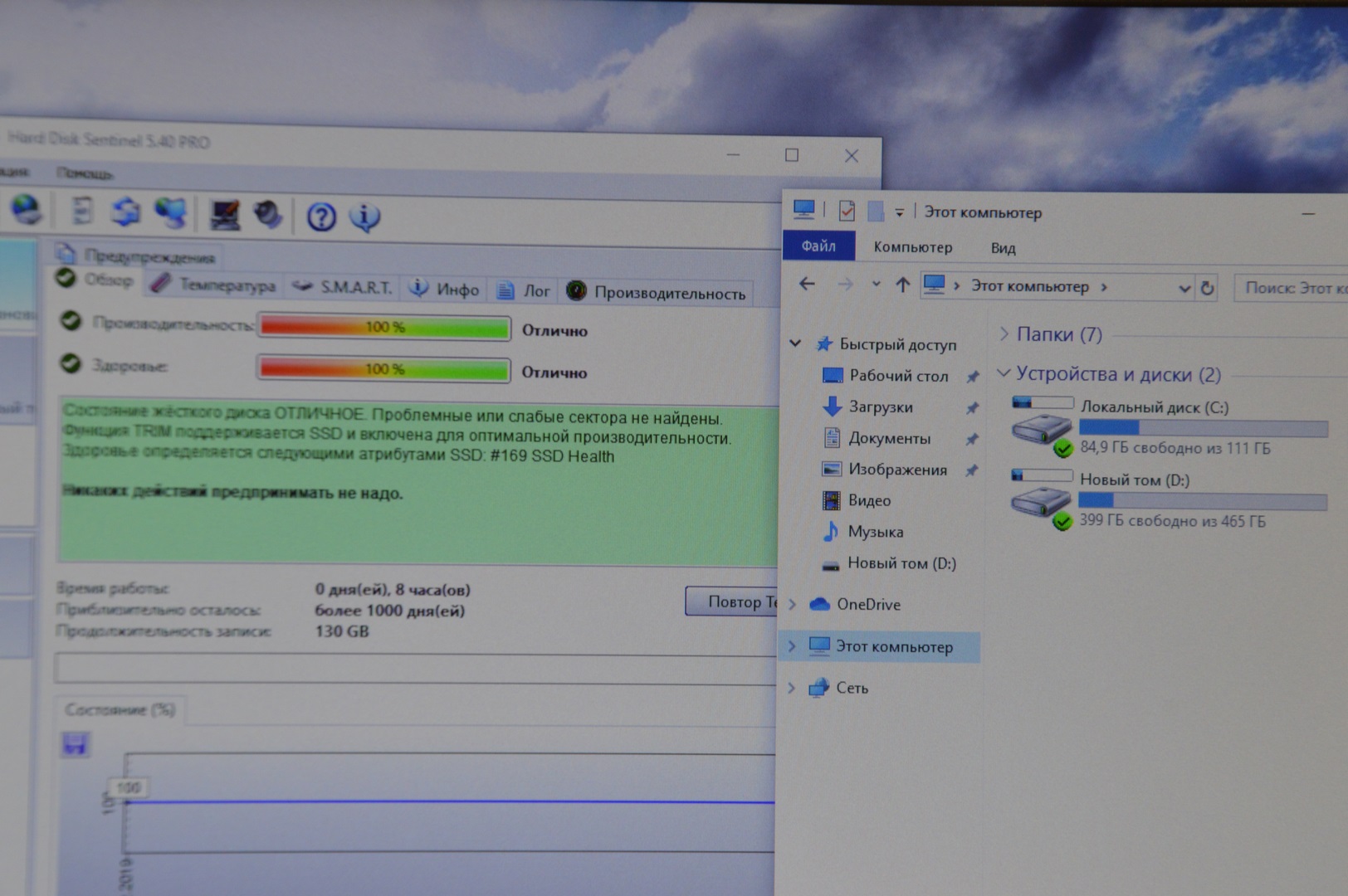This screenshot has height=896, width=1348.
Task: Click the globe icon in Sentinel toolbar
Action: tap(27, 210)
